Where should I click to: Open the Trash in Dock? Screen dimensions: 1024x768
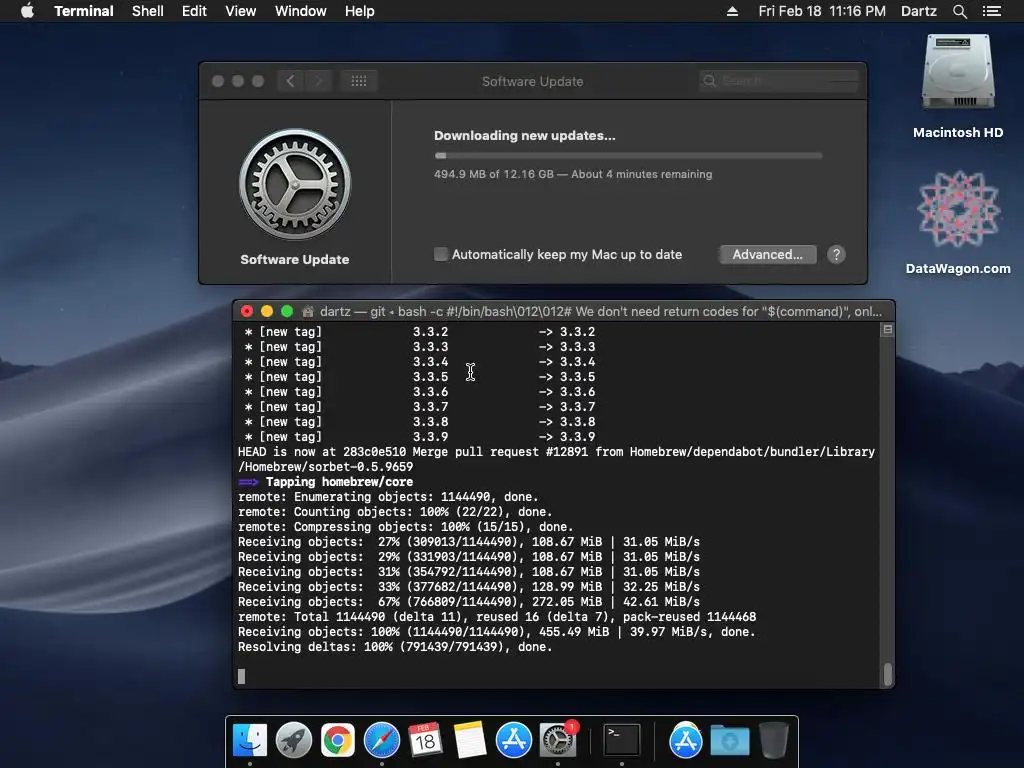(774, 741)
